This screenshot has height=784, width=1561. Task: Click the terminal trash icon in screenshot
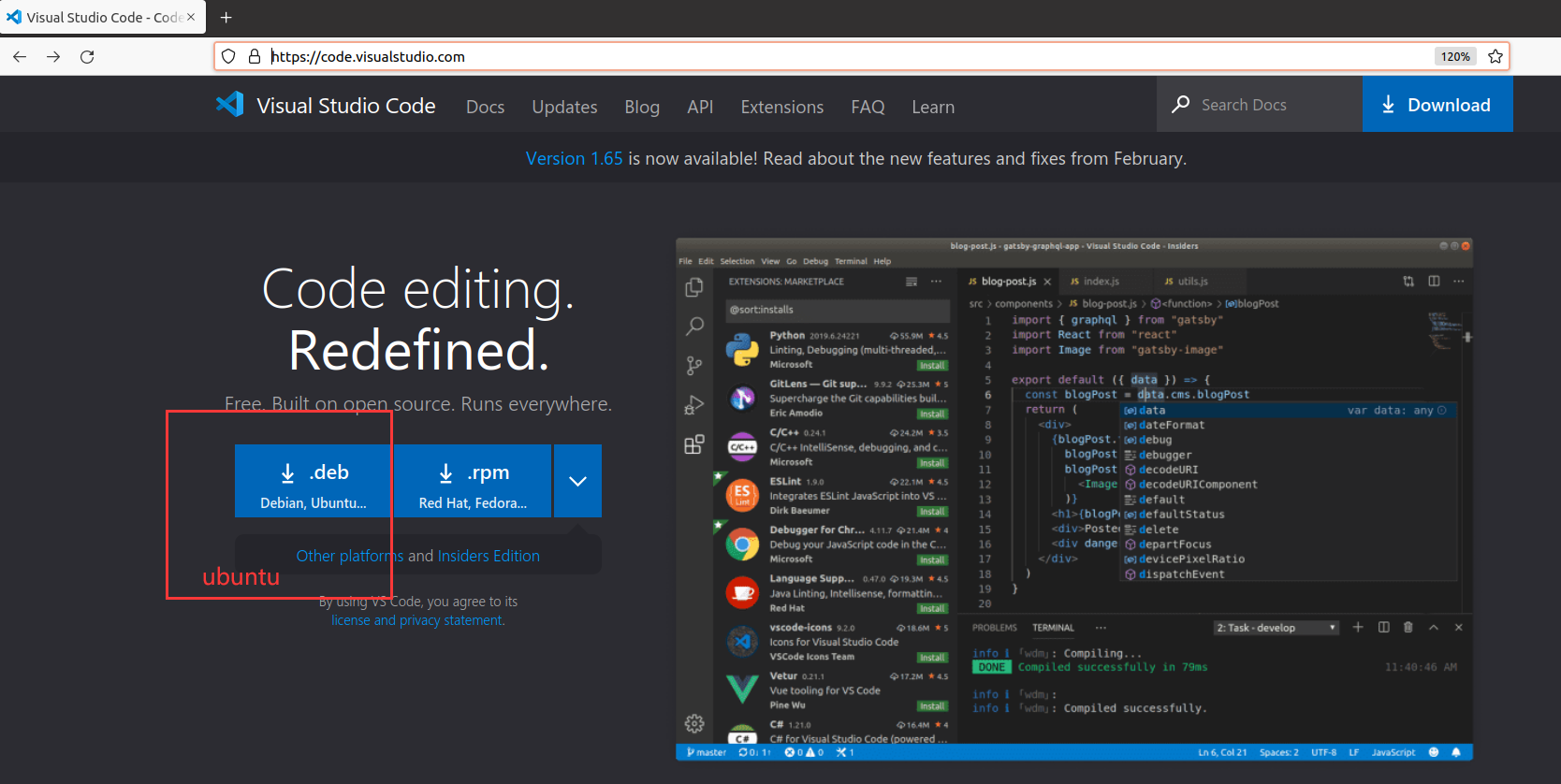click(x=1408, y=627)
